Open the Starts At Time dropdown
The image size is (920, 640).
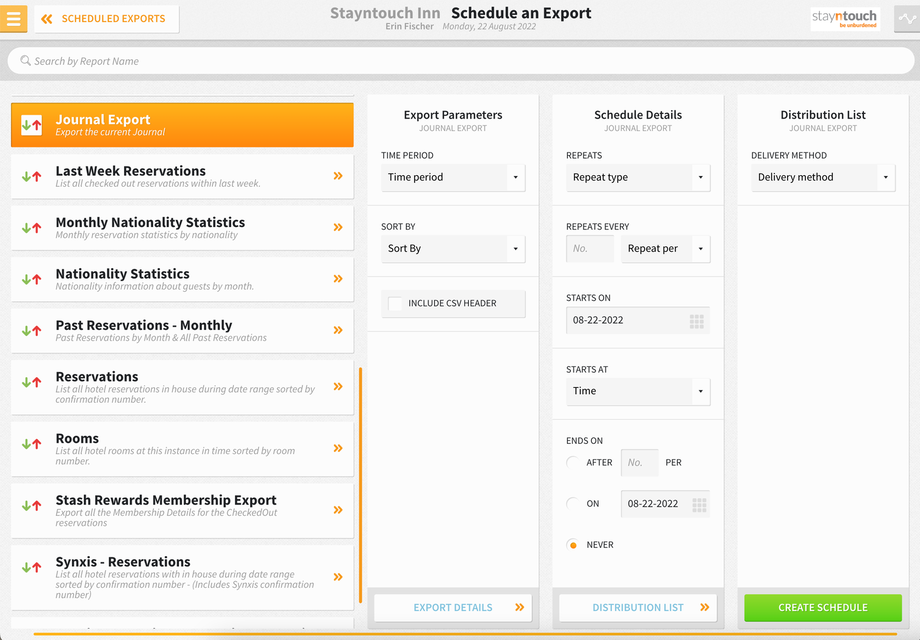[x=638, y=391]
